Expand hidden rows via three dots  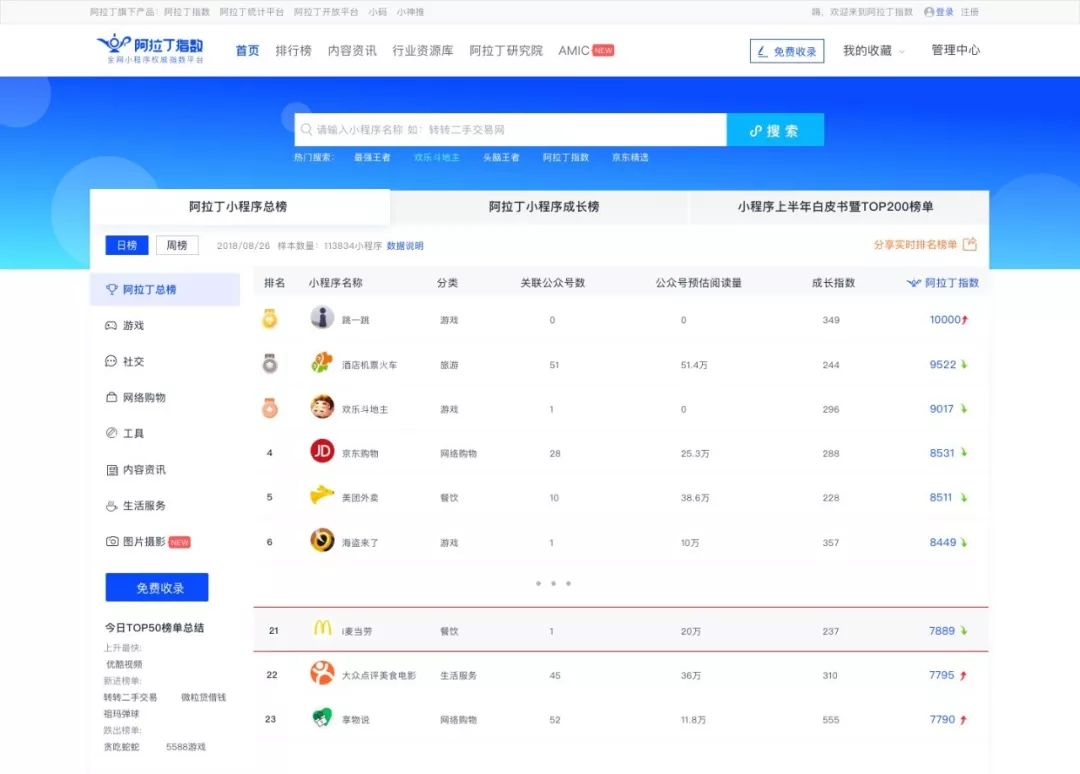552,583
